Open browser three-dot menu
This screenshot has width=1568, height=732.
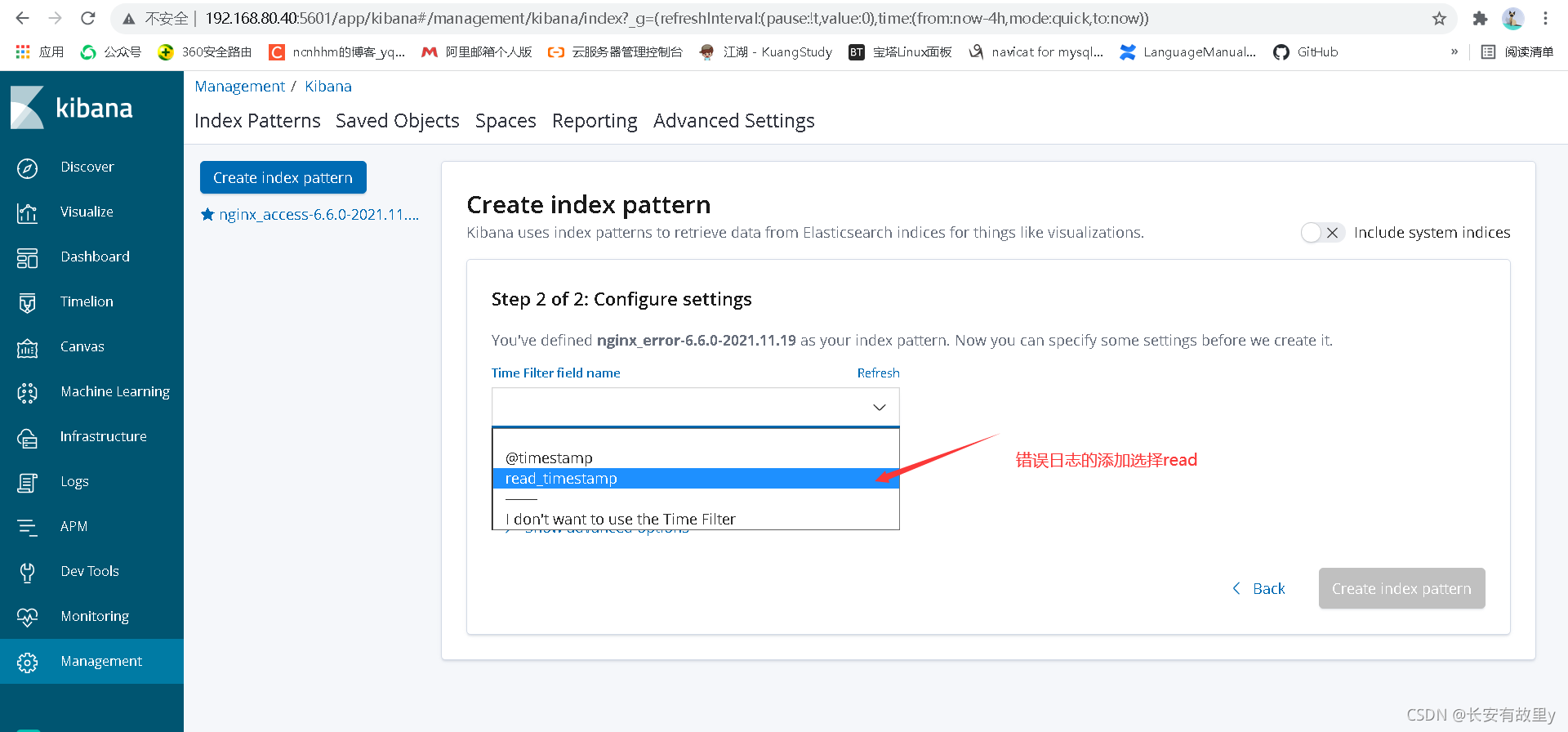pyautogui.click(x=1545, y=18)
